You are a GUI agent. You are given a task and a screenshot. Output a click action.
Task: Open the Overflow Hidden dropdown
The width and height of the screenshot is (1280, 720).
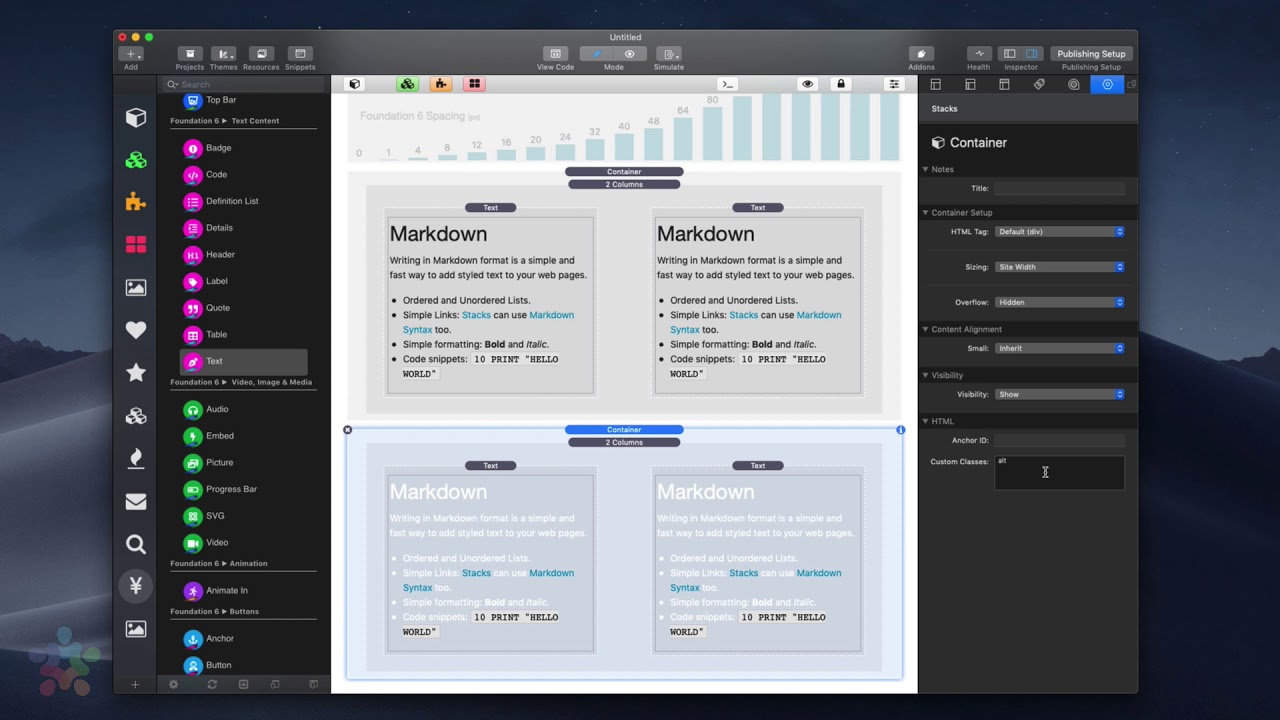tap(1060, 302)
